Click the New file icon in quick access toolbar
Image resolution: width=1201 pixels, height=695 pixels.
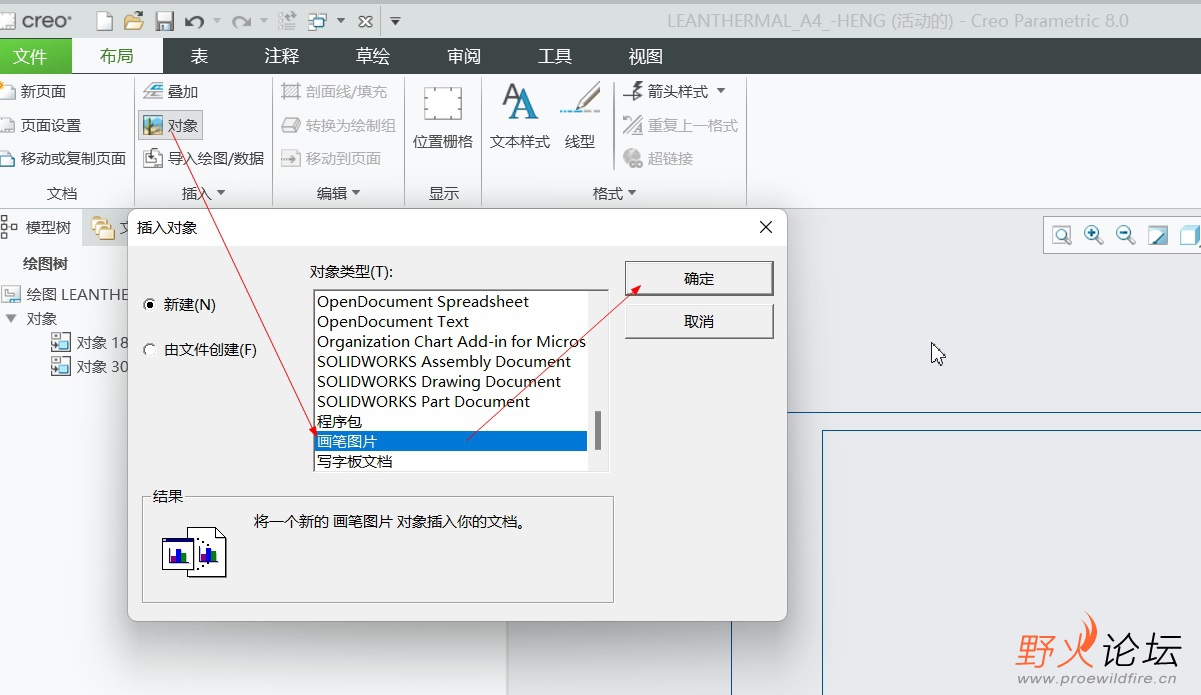point(105,20)
